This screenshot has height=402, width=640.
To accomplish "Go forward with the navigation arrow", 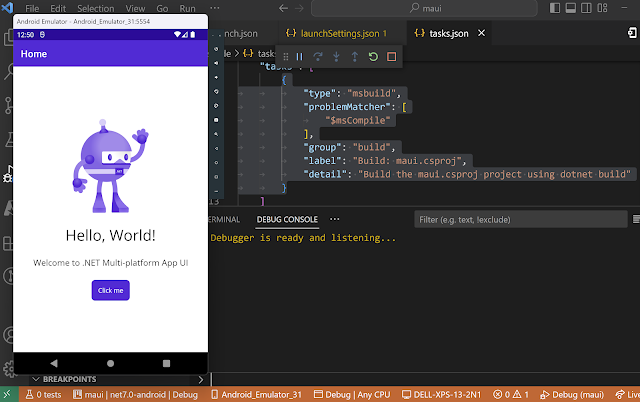I will 299,8.
